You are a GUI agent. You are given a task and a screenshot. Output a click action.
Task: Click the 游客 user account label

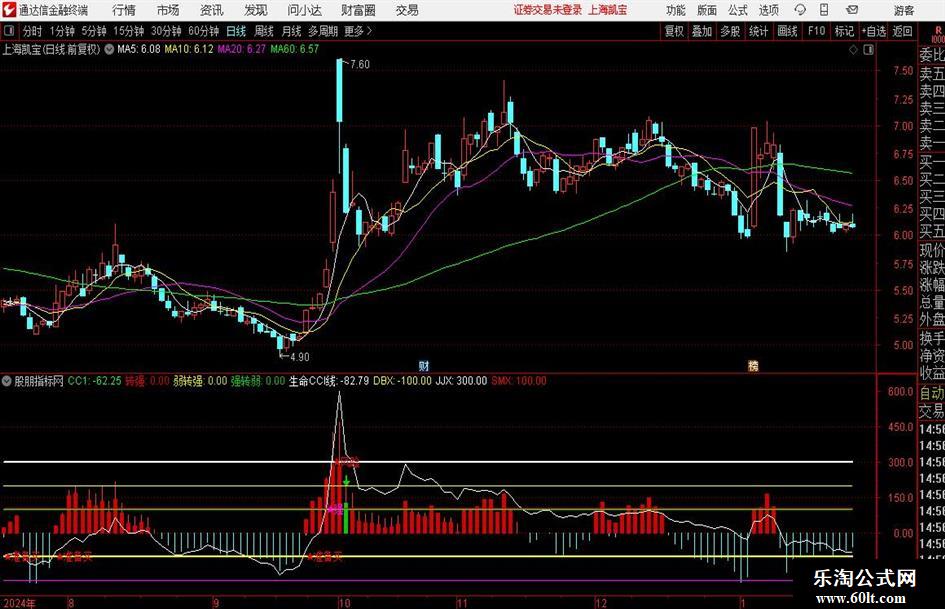pyautogui.click(x=903, y=10)
